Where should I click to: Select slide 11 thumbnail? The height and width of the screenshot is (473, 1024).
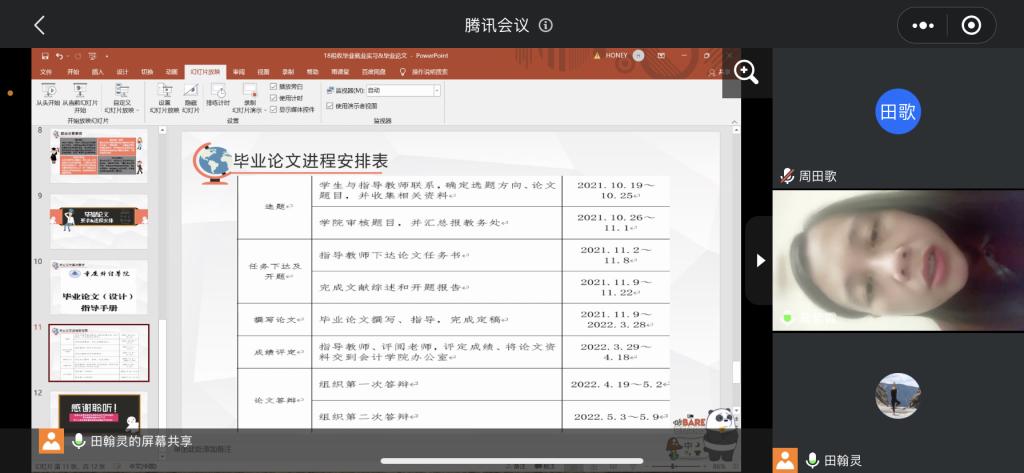point(99,353)
